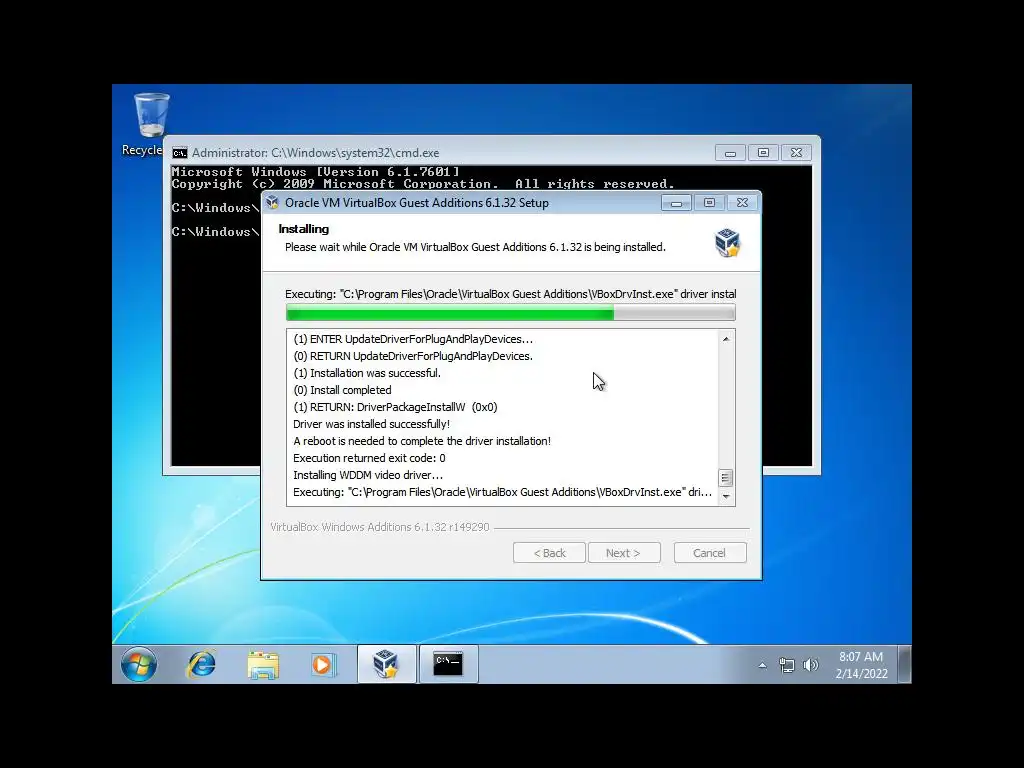This screenshot has width=1024, height=768.
Task: Click the log scrollbar up arrow
Action: [x=726, y=339]
